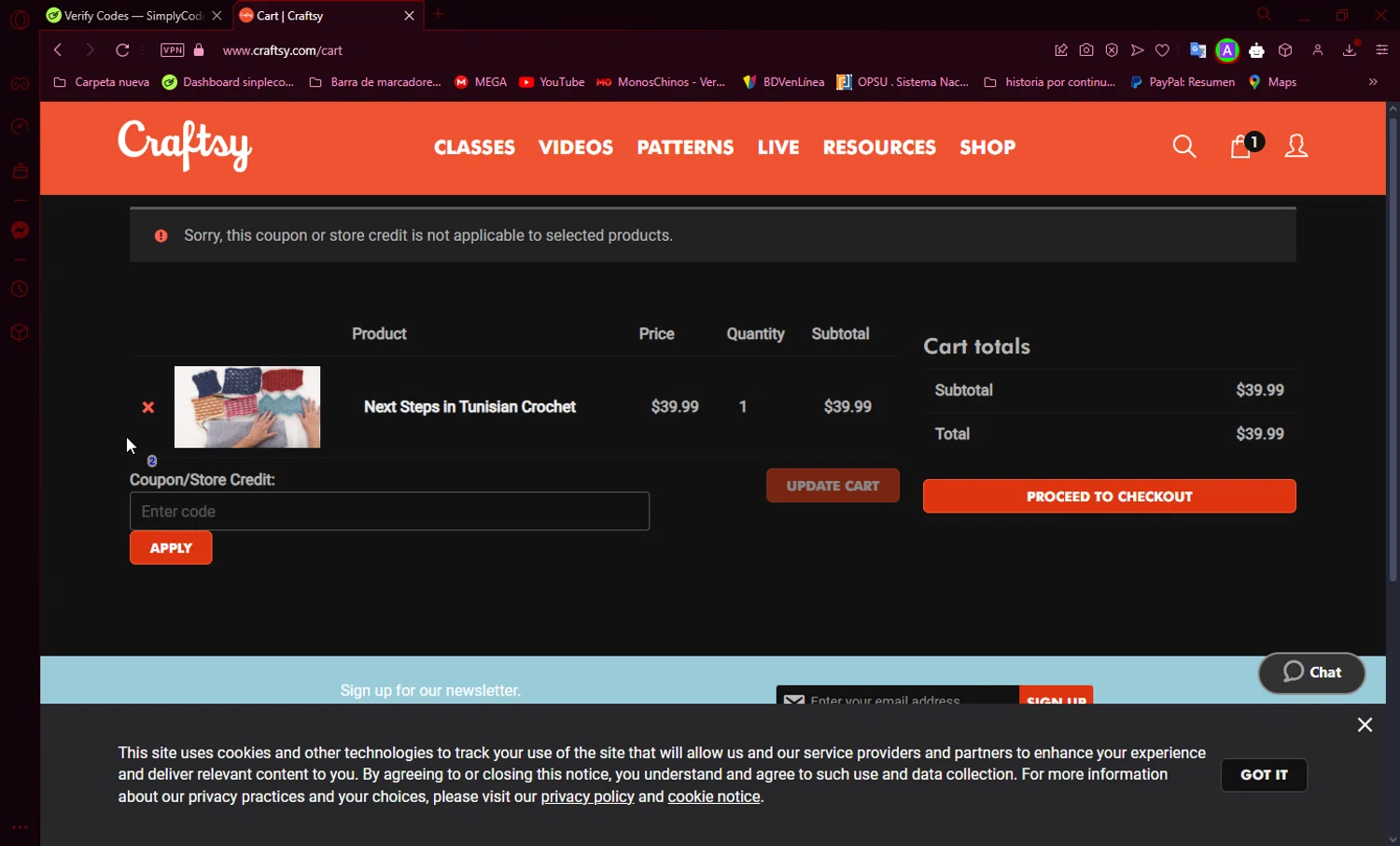Open the Easy Setup menu icon
This screenshot has height=846, width=1400.
click(x=1382, y=50)
